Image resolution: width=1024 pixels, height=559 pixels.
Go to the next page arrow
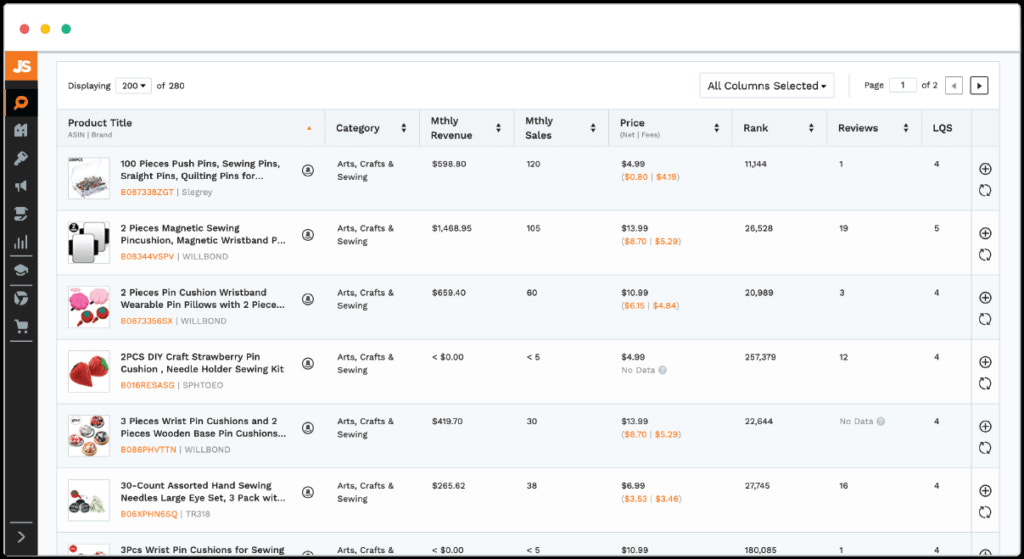point(979,86)
